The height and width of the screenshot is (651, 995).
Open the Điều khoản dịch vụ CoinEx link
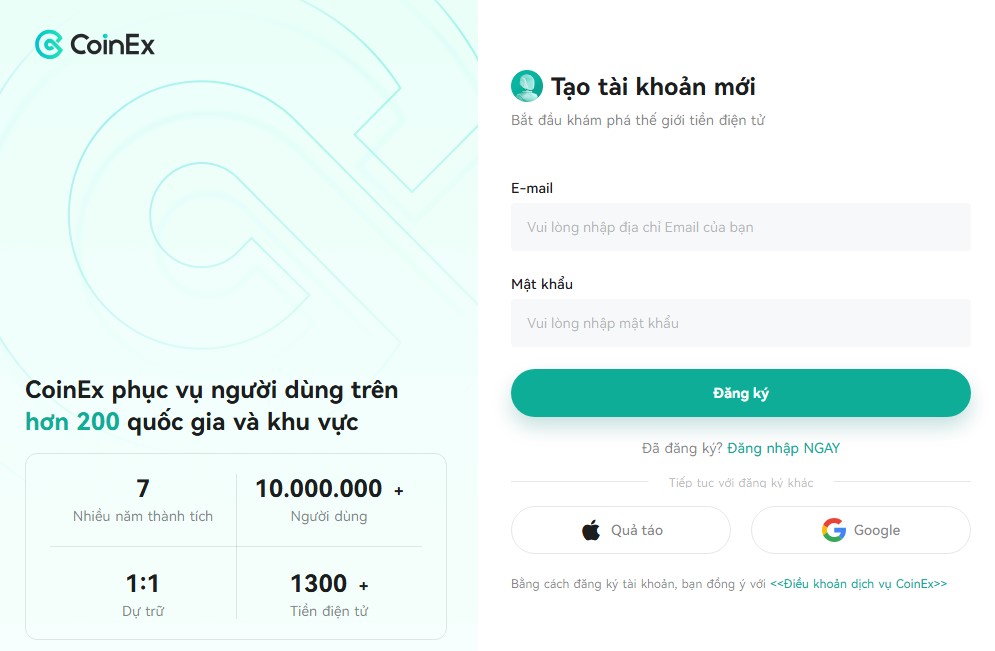tap(858, 583)
